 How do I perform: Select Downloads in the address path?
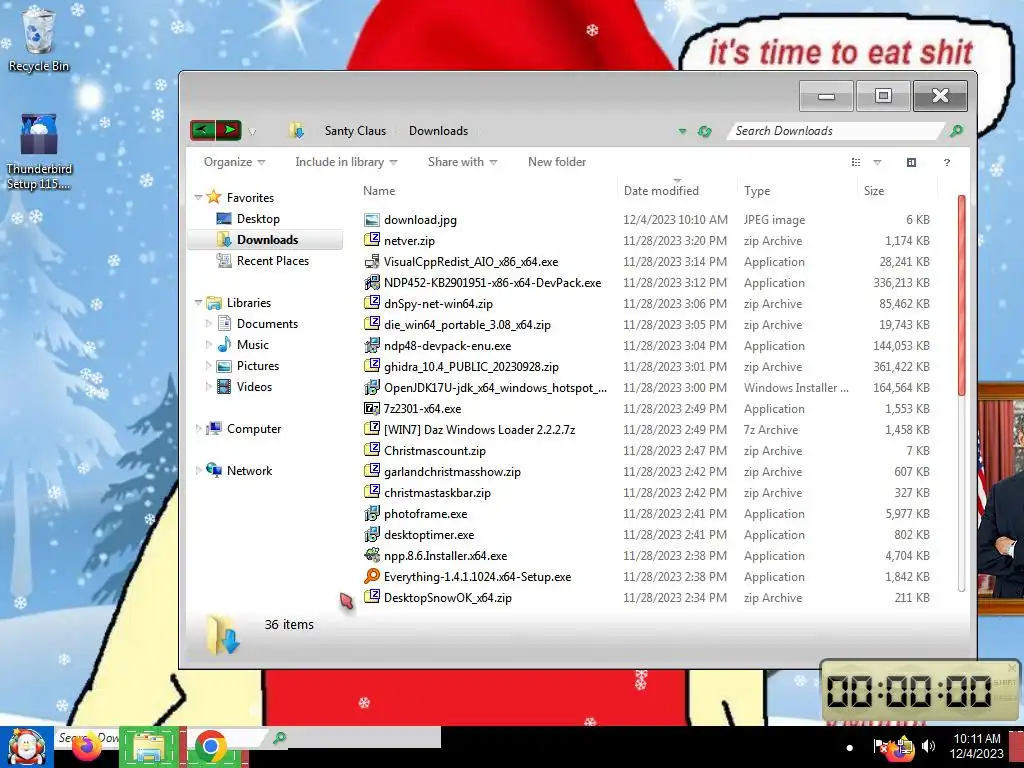(x=438, y=131)
